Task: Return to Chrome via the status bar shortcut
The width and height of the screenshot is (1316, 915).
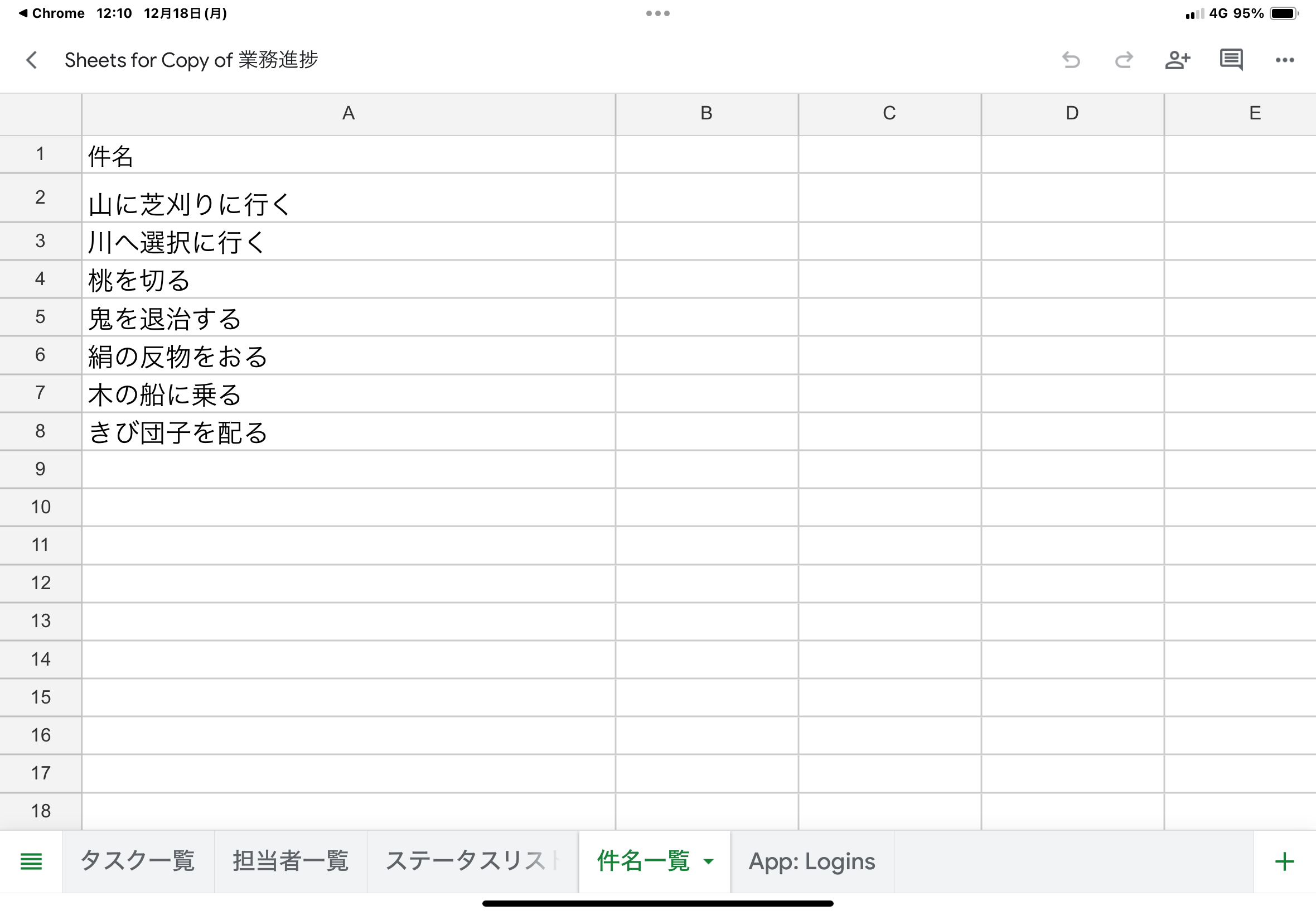Action: click(x=51, y=13)
